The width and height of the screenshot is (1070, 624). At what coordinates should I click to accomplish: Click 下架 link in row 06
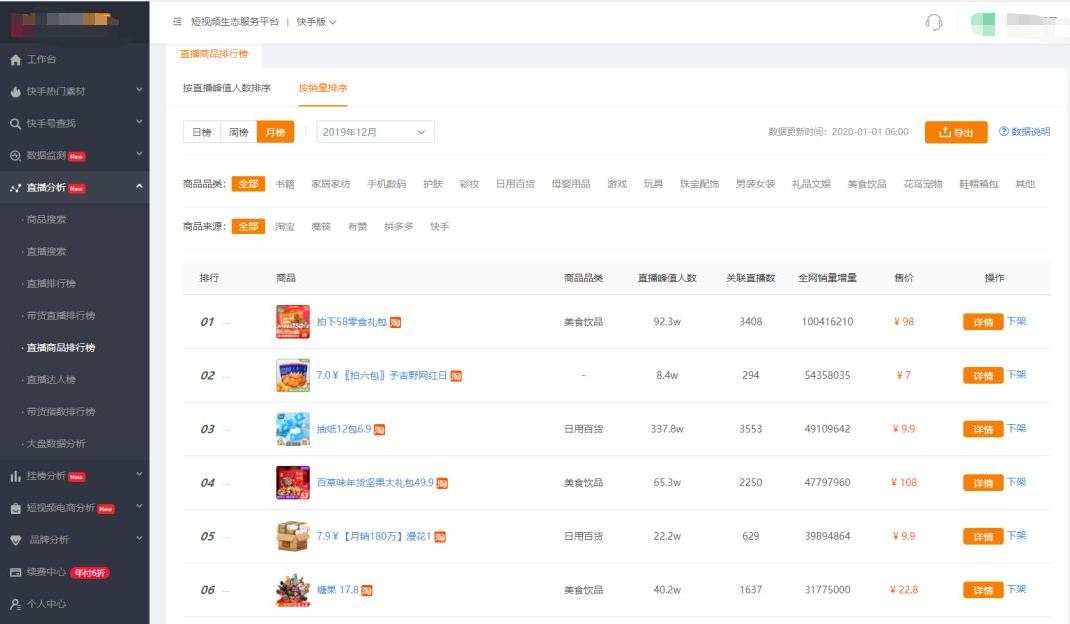point(1016,589)
